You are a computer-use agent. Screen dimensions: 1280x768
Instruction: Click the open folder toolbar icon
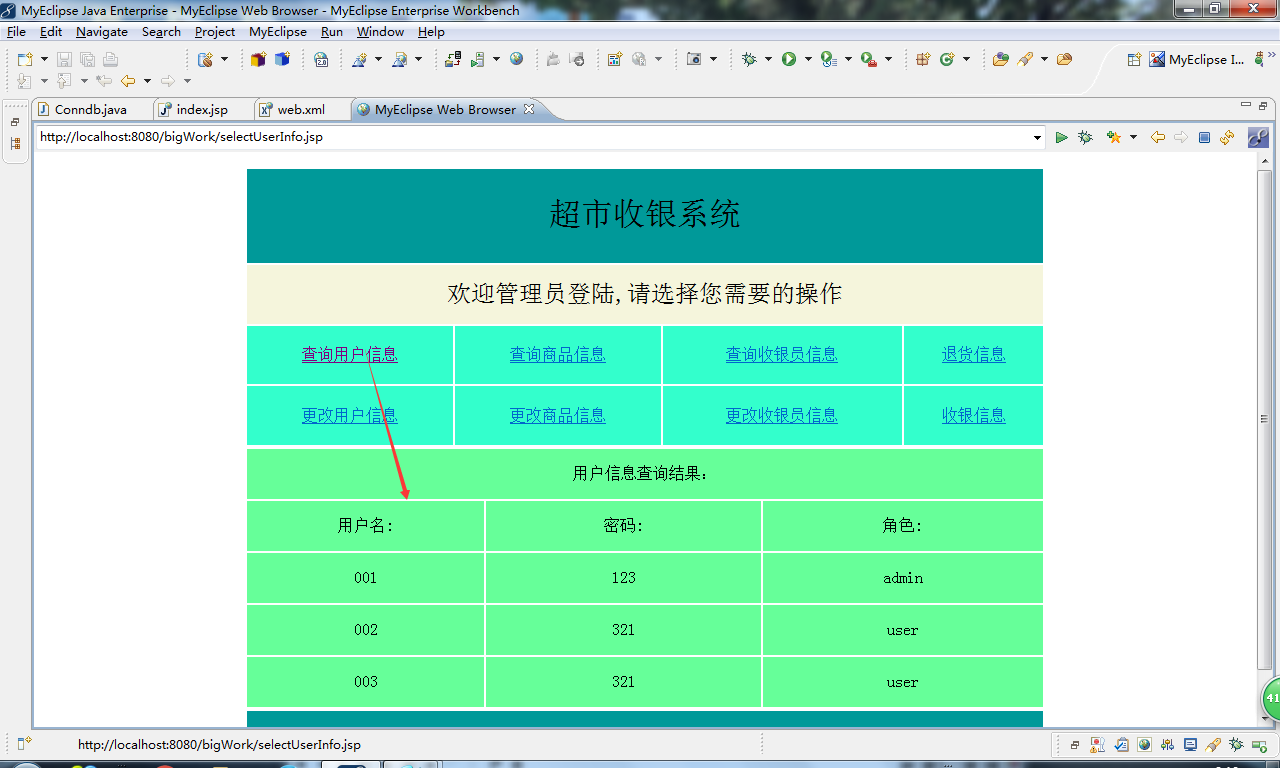coord(1000,60)
